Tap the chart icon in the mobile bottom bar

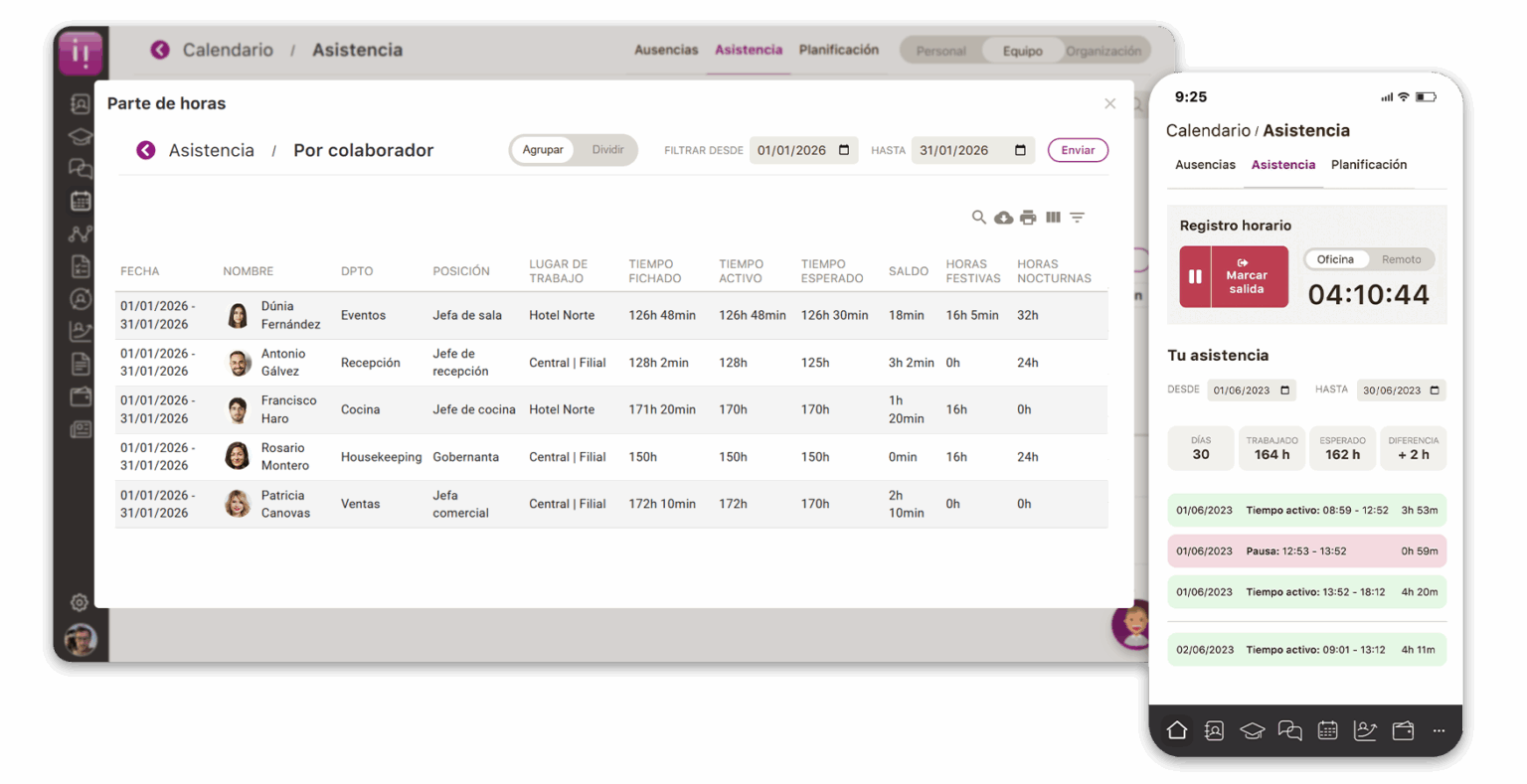point(1365,730)
